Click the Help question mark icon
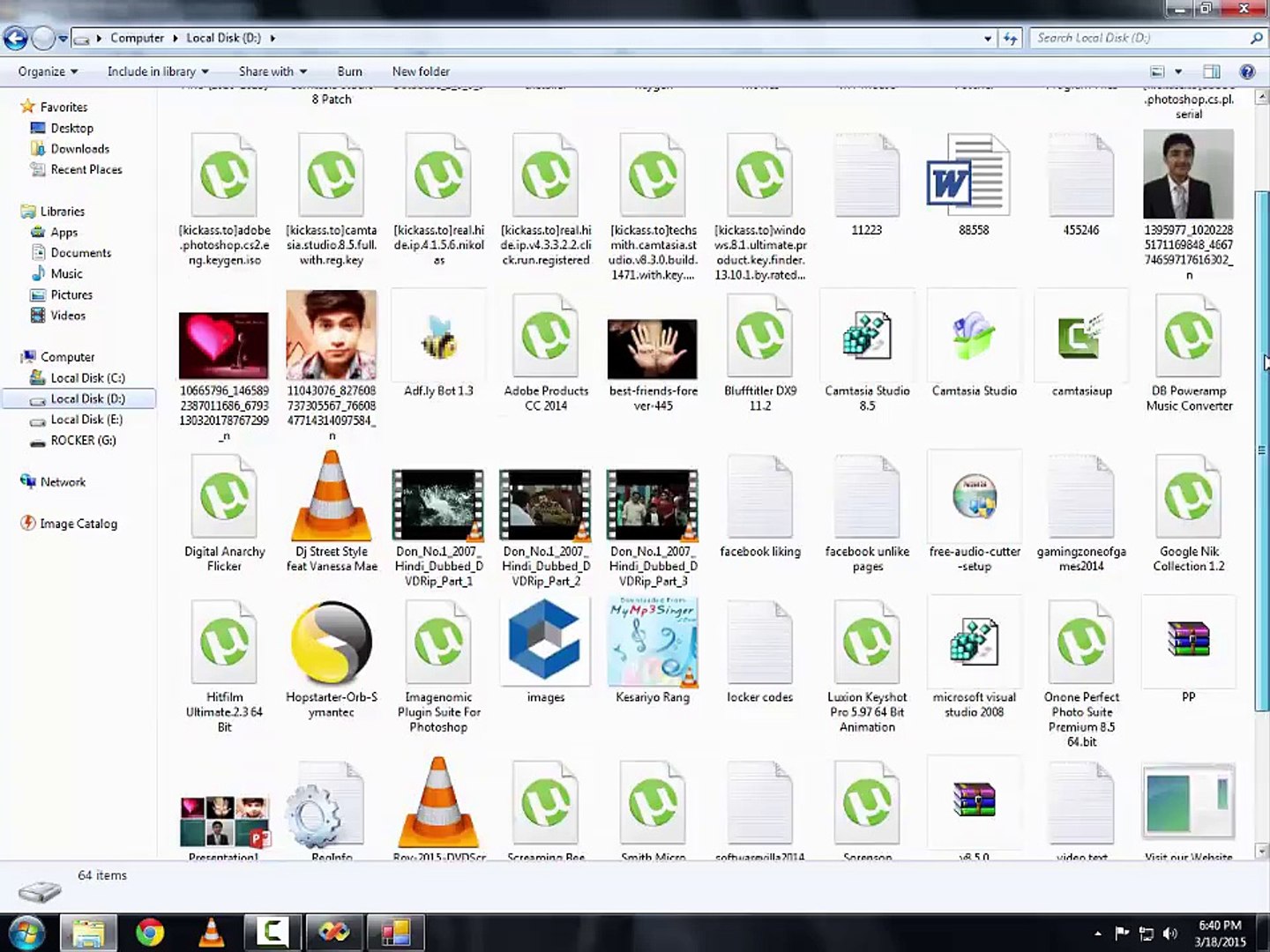 (1247, 71)
